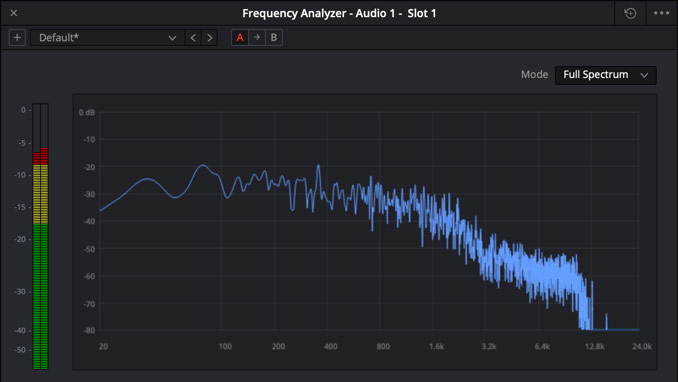This screenshot has width=678, height=382.
Task: Click the -40 graph axis label
Action: pyautogui.click(x=89, y=221)
